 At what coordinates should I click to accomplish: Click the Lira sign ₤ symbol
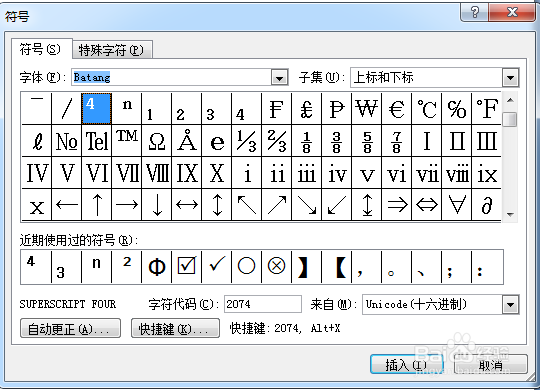[x=307, y=109]
